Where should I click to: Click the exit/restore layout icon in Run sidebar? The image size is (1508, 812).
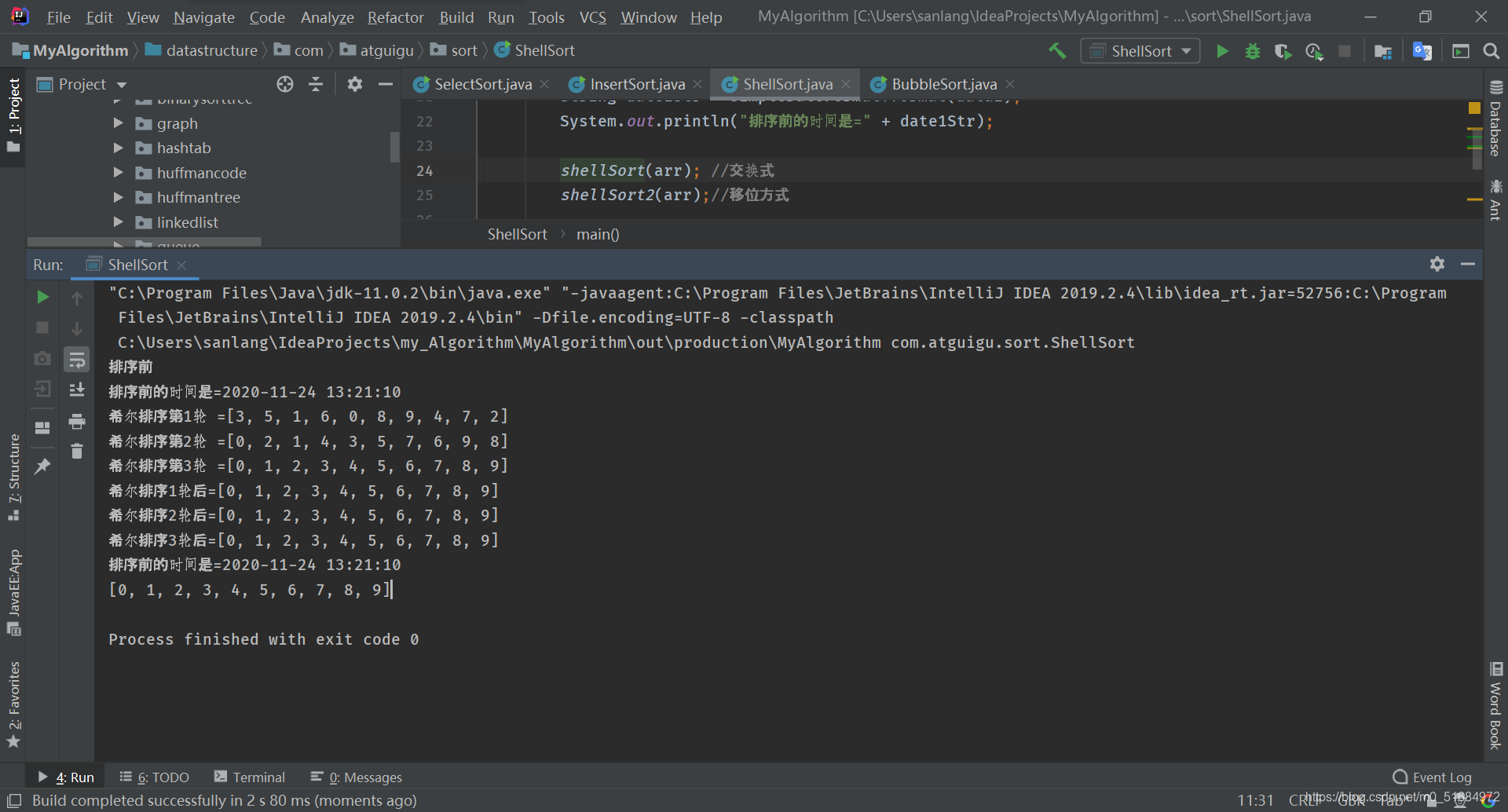point(43,389)
